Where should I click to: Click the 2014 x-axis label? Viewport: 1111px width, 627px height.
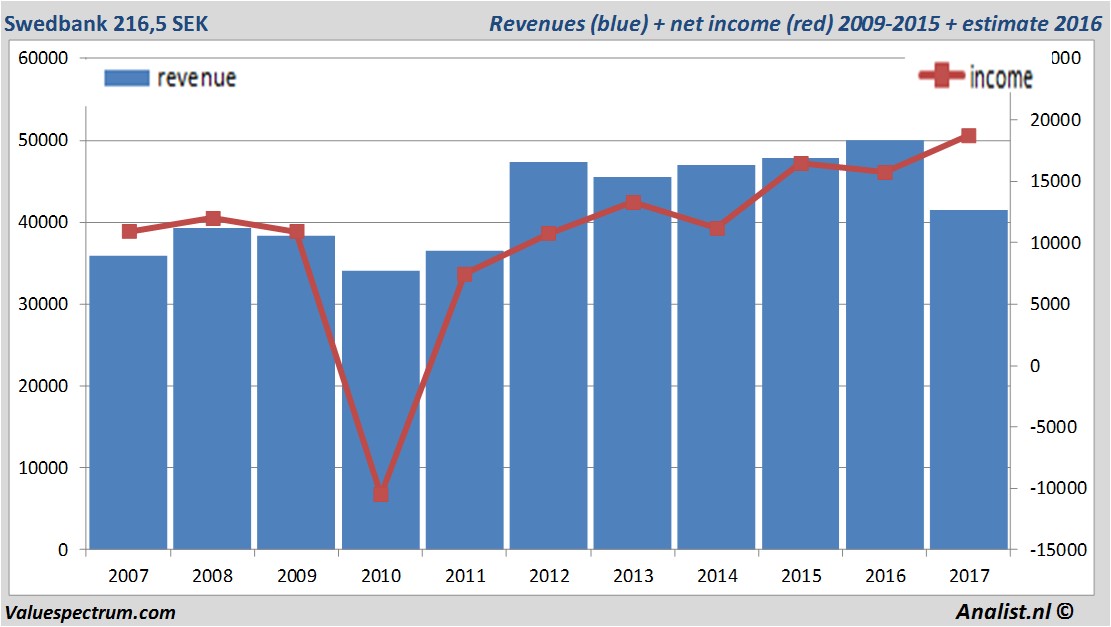coord(717,575)
